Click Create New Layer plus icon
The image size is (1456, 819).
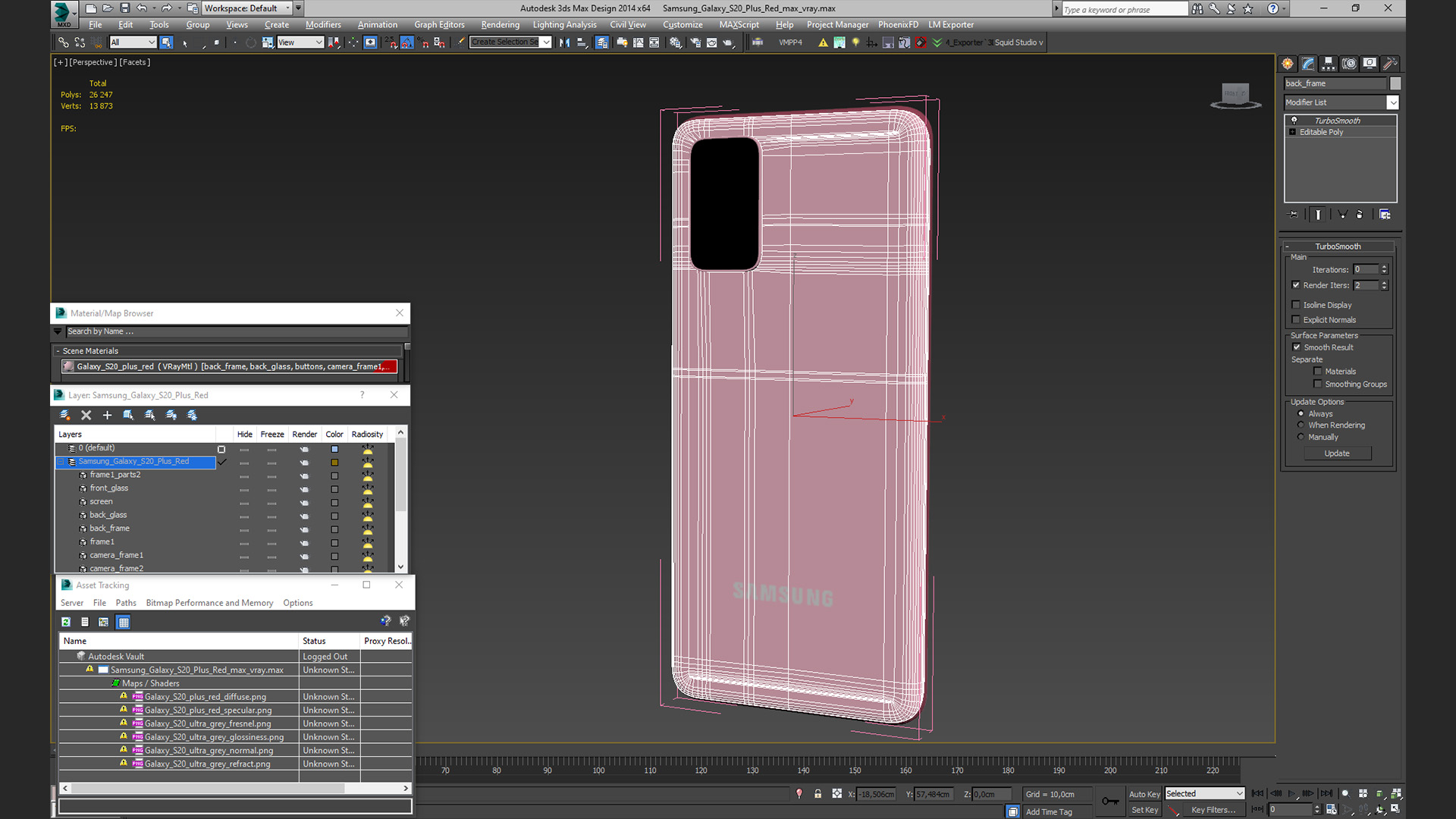tap(107, 415)
